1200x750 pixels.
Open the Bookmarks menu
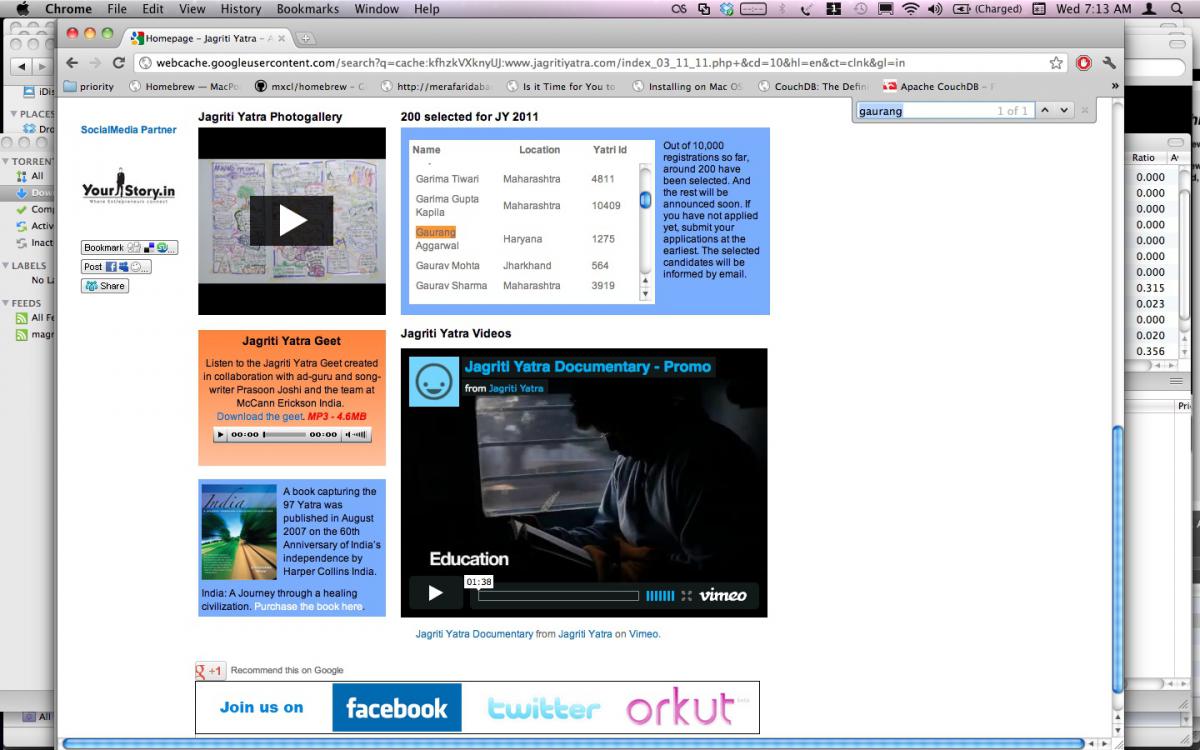pyautogui.click(x=308, y=9)
